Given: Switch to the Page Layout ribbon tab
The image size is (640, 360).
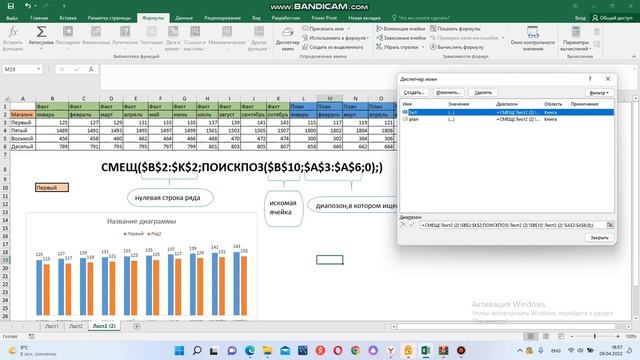Looking at the screenshot, I should pyautogui.click(x=109, y=18).
